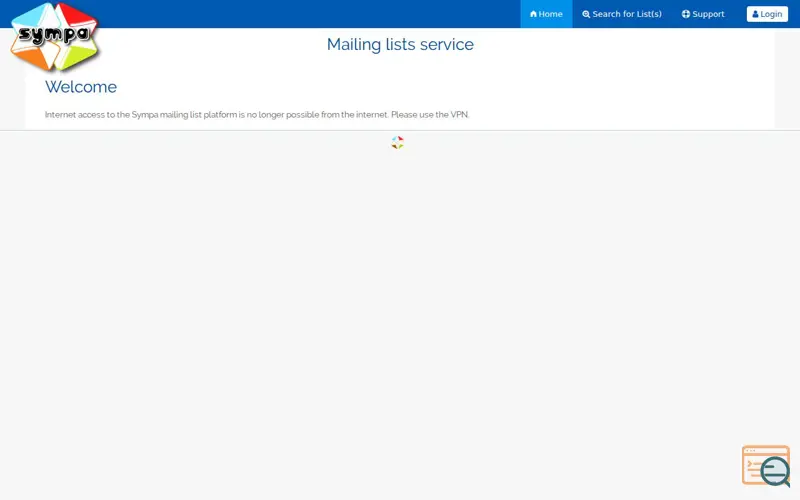Click the small Sympa footer logo
This screenshot has height=500, width=800.
coord(397,142)
